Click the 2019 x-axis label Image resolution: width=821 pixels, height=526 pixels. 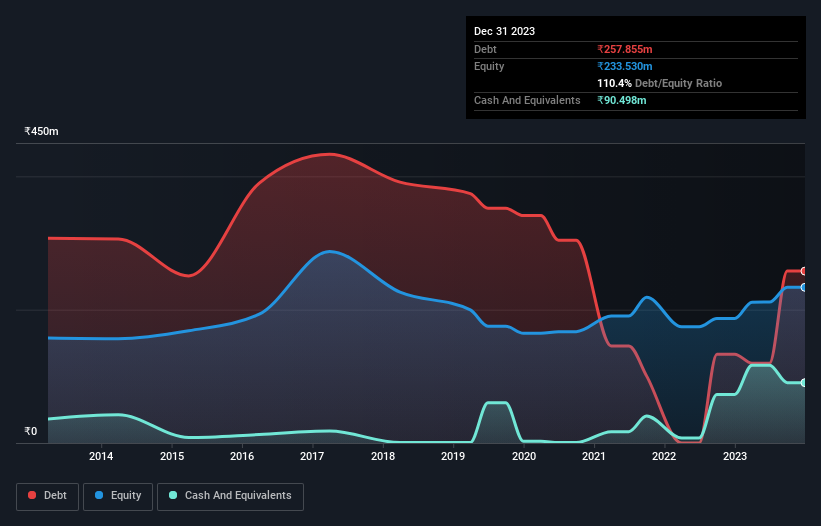coord(453,456)
